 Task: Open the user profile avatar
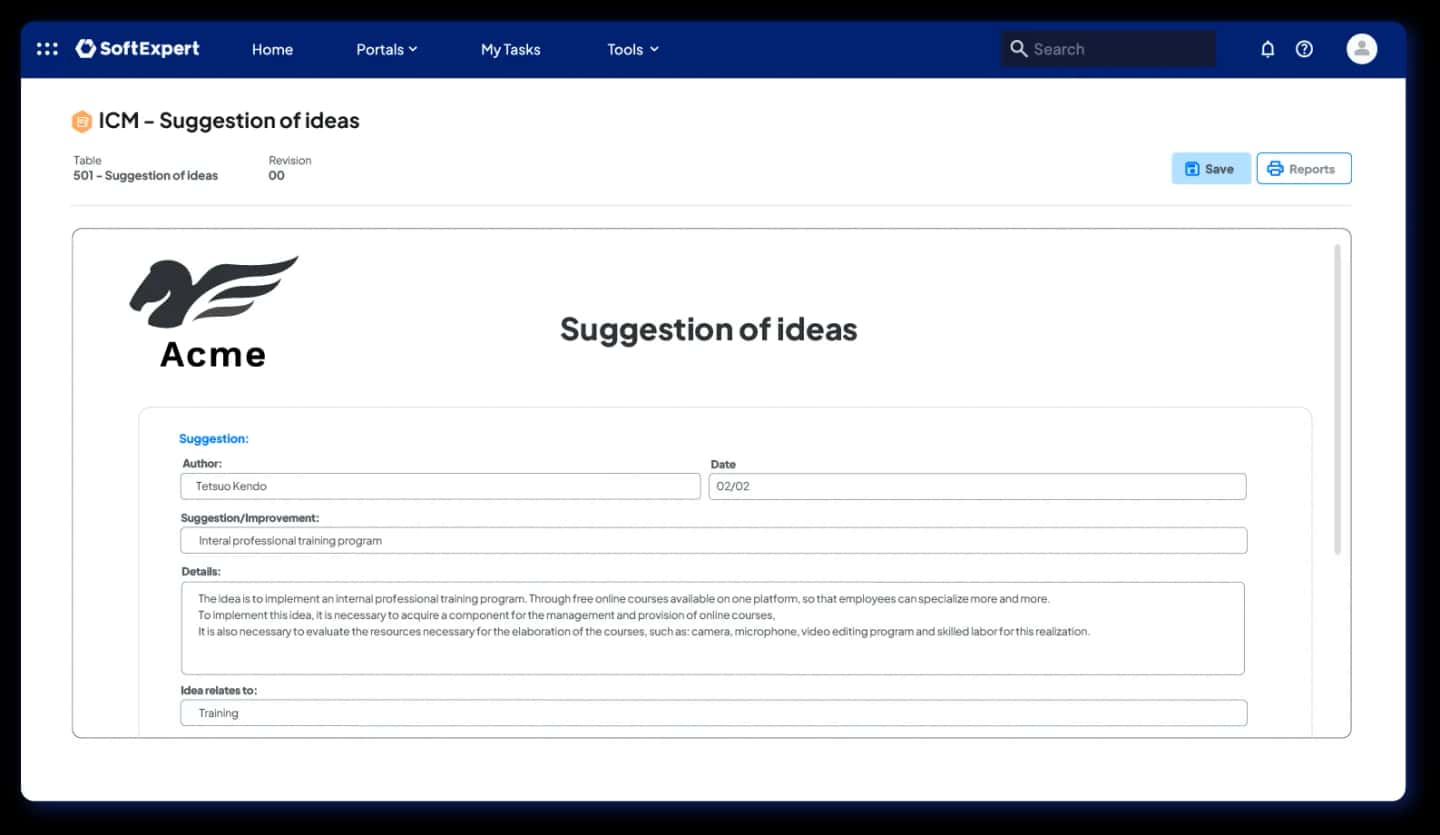(1362, 49)
